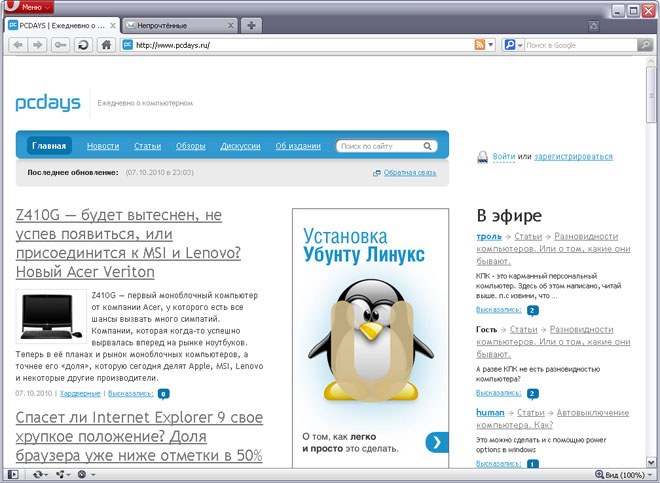Click the зарегистрироваться link
The height and width of the screenshot is (483, 660).
click(573, 157)
